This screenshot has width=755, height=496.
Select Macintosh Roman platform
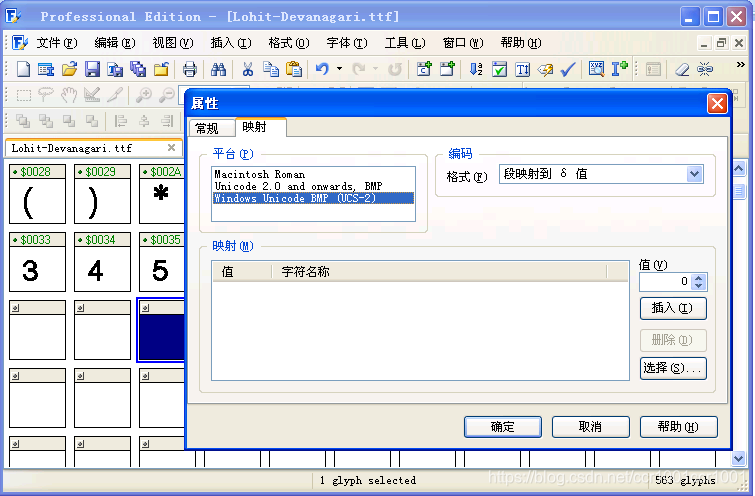pos(313,174)
